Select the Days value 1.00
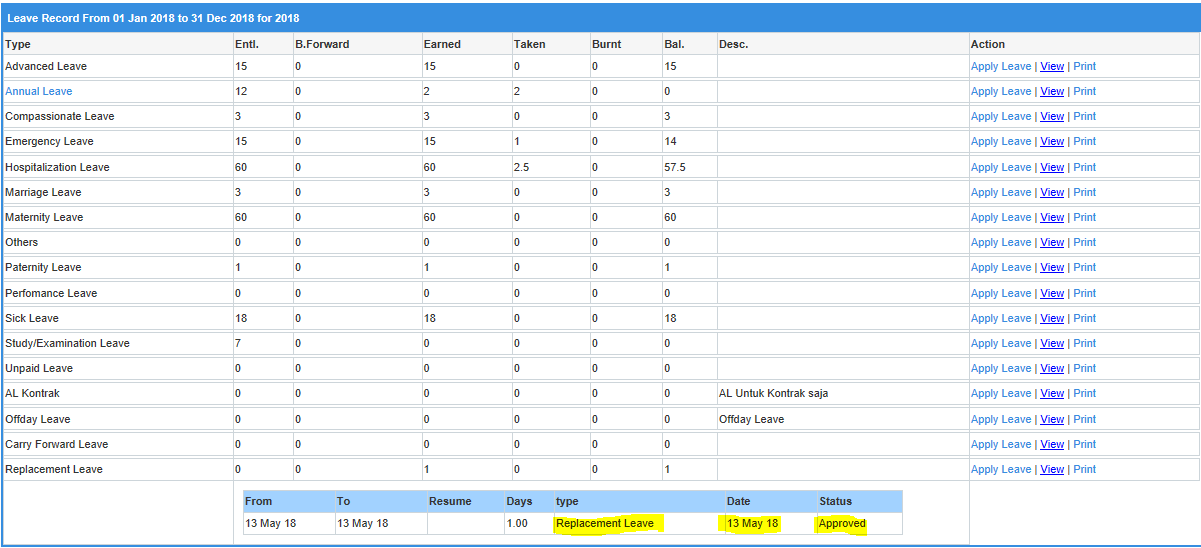This screenshot has width=1201, height=548. 518,523
